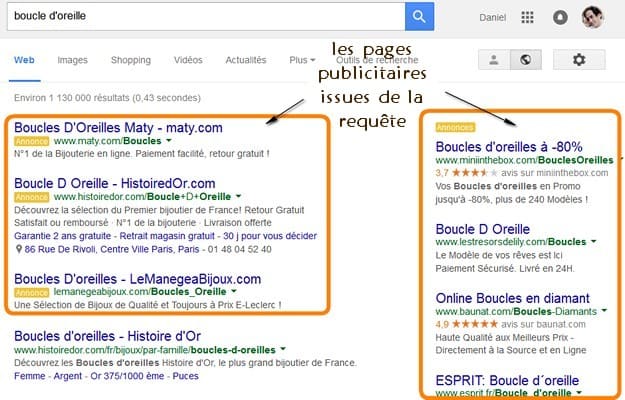Open Boucles D'Oreilles Maty - maty.com ad
The image size is (625, 400).
(x=118, y=128)
